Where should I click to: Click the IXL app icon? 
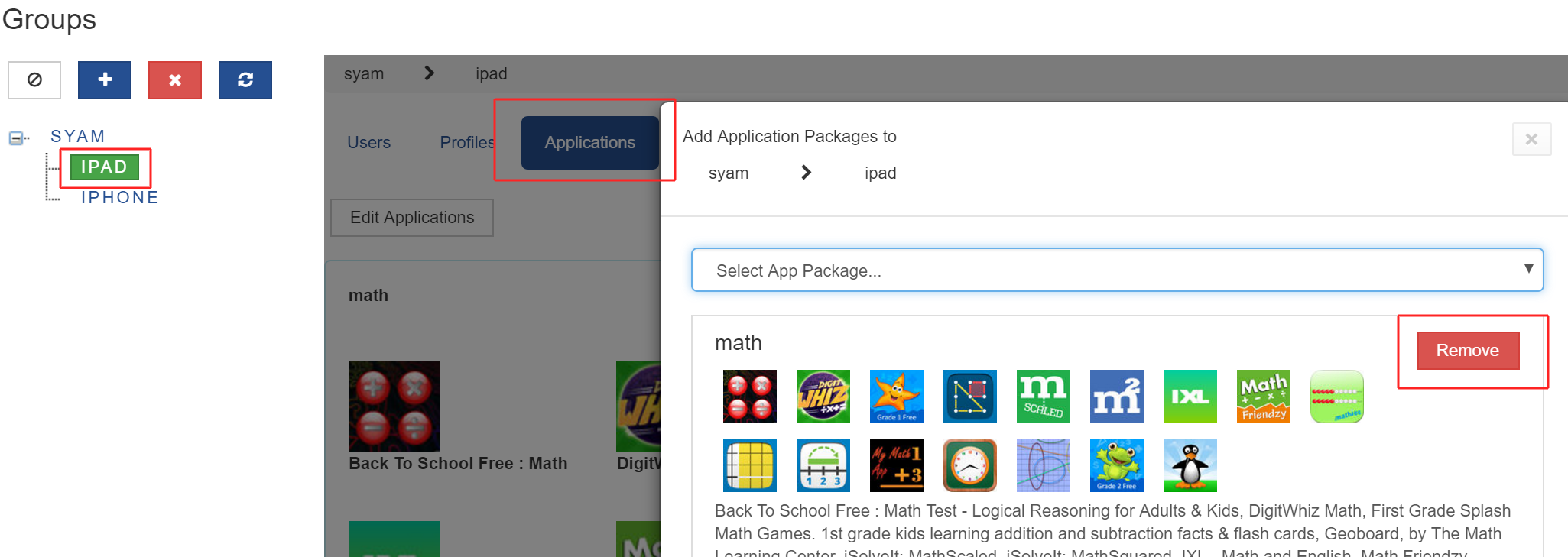[1190, 397]
